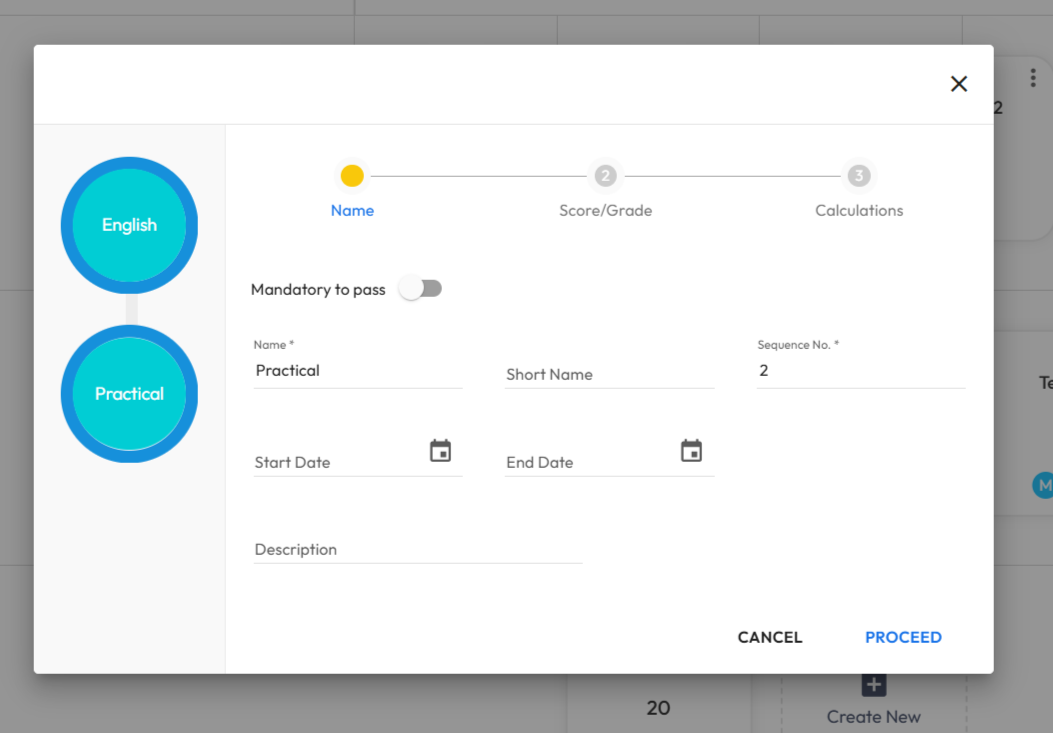Toggle the Mandatory to pass switch
Image resolution: width=1053 pixels, height=733 pixels.
420,289
